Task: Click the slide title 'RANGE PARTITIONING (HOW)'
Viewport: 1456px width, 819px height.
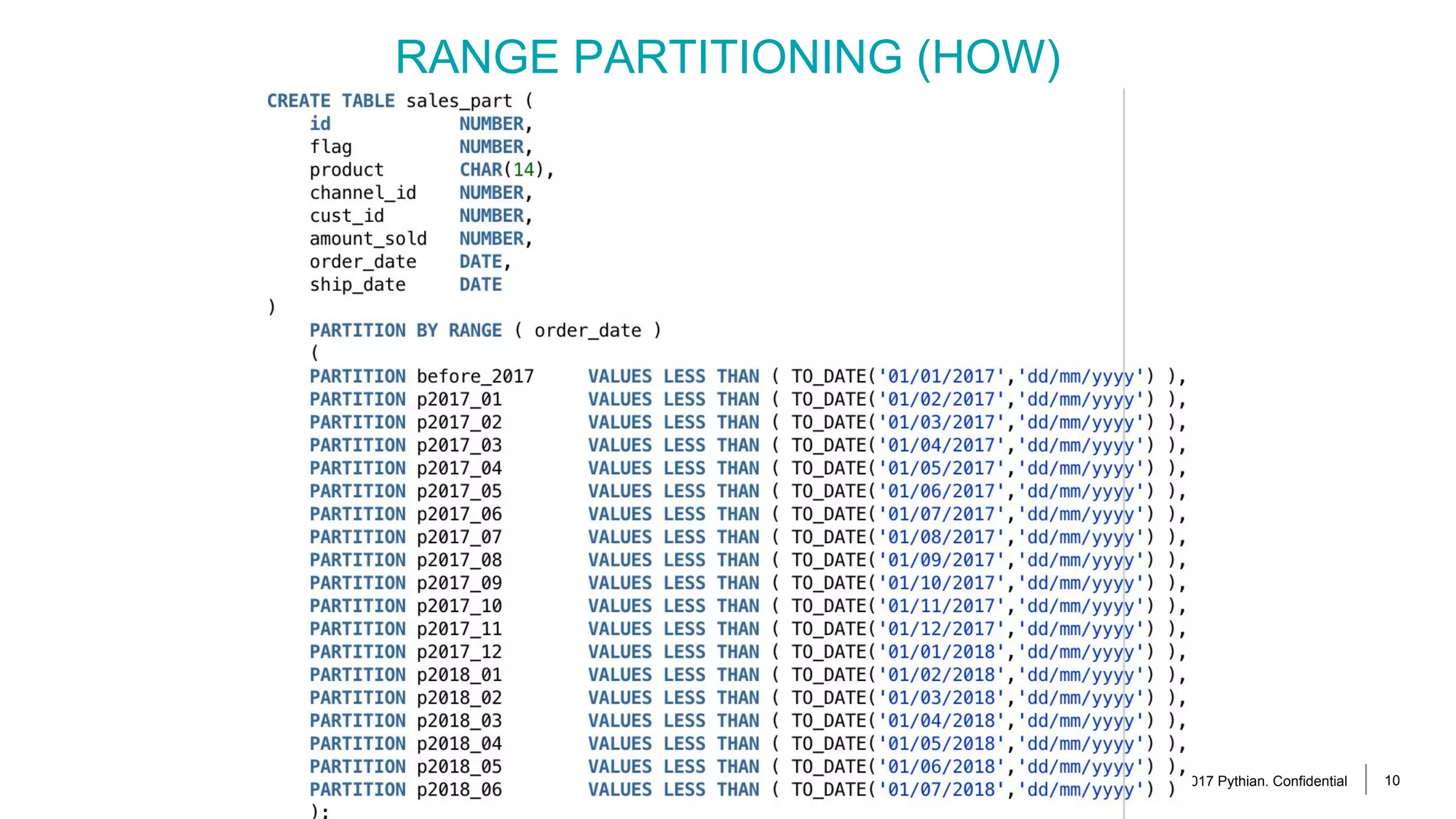Action: (727, 57)
